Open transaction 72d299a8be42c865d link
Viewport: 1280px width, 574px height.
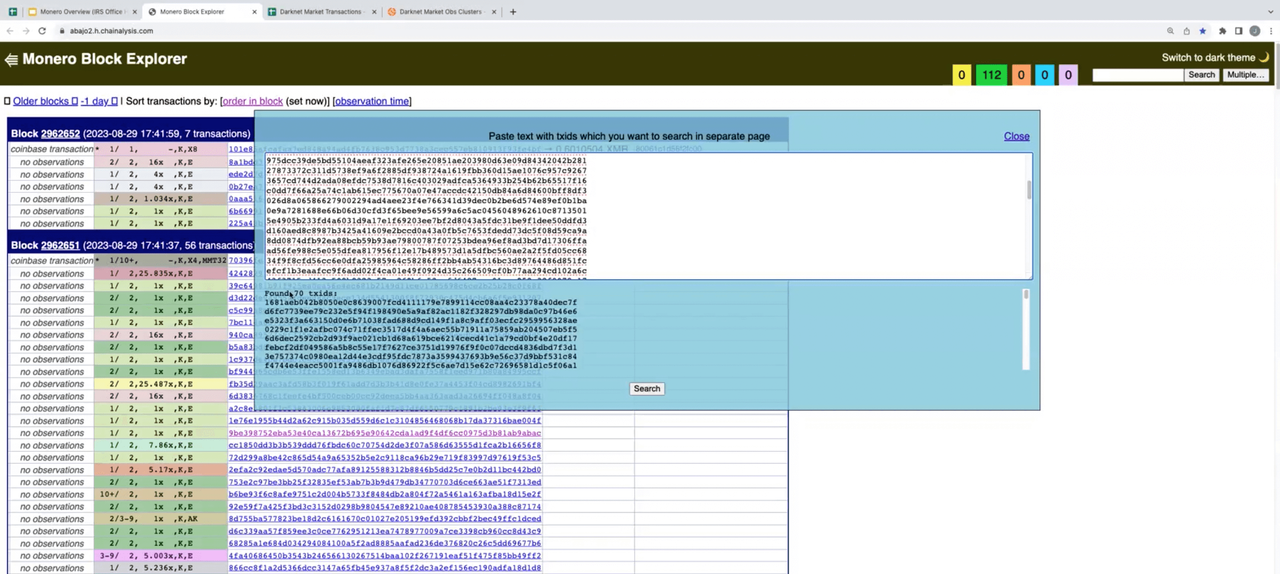(385, 457)
